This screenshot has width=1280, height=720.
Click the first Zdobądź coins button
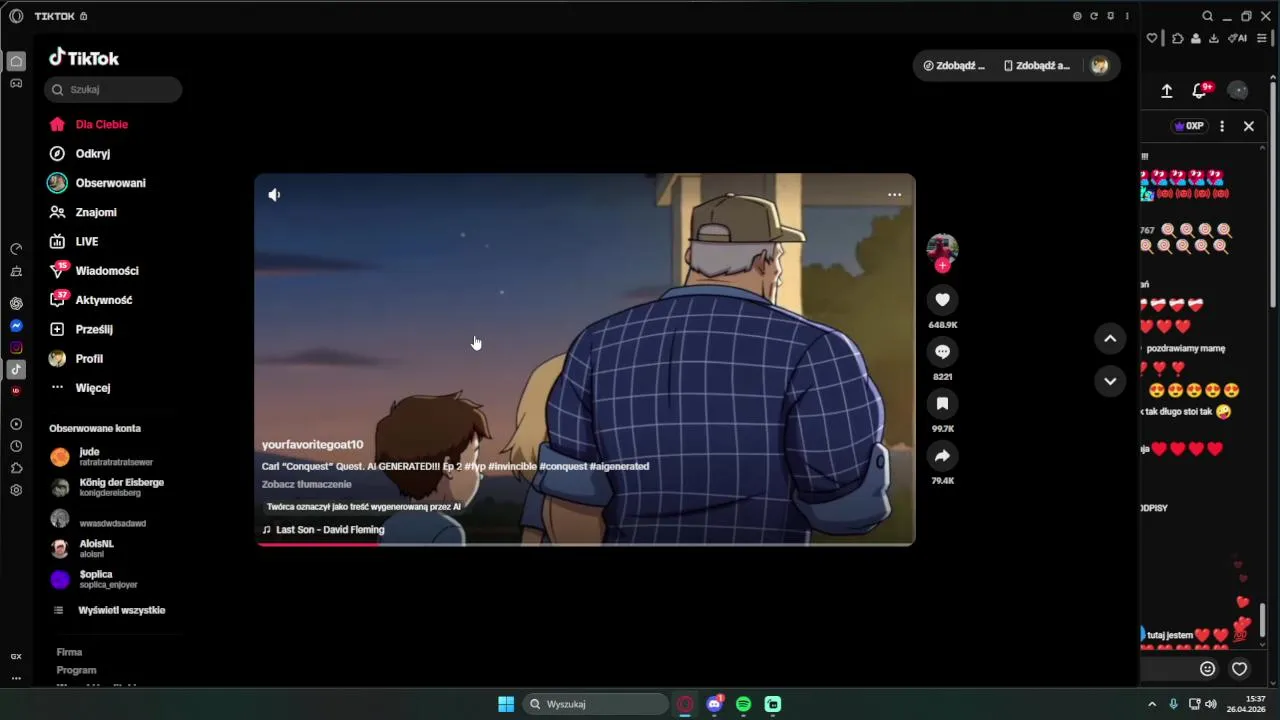click(954, 65)
